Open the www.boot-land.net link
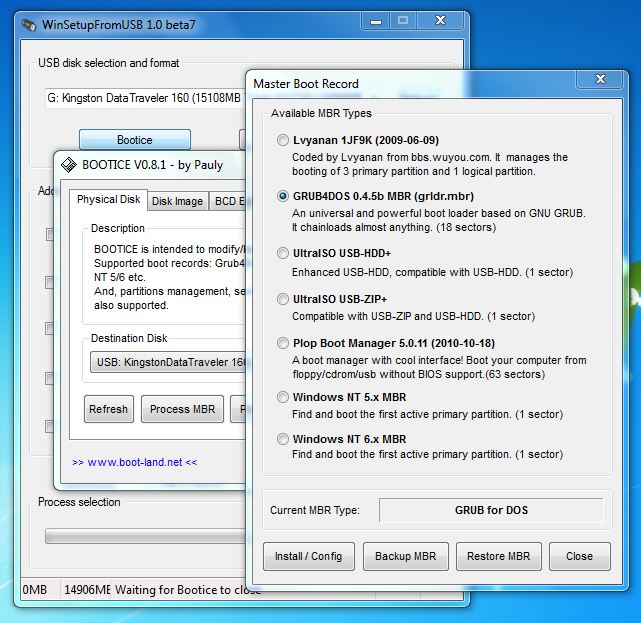The width and height of the screenshot is (641, 623). click(134, 463)
